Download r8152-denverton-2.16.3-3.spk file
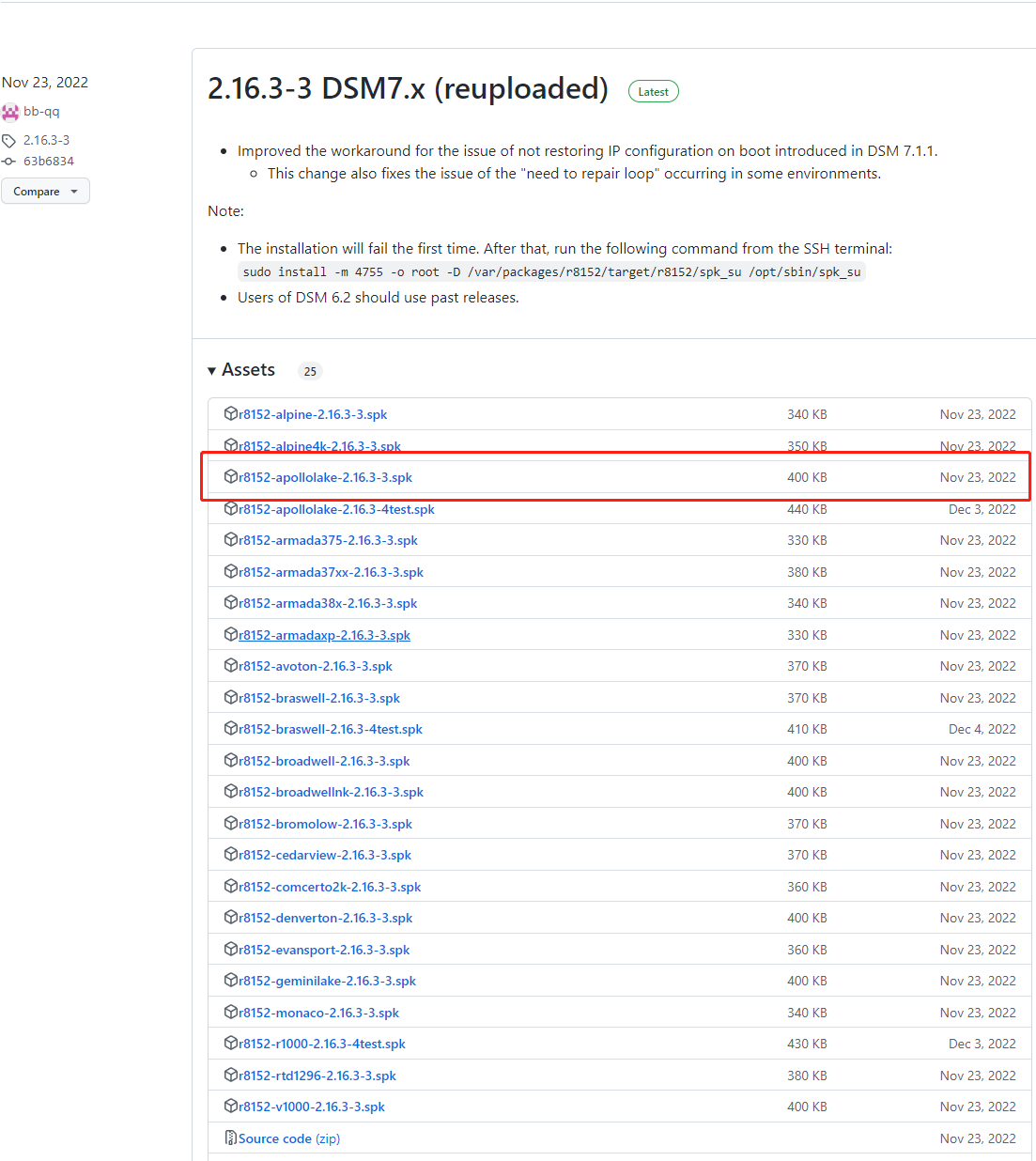This screenshot has width=1036, height=1161. 325,918
